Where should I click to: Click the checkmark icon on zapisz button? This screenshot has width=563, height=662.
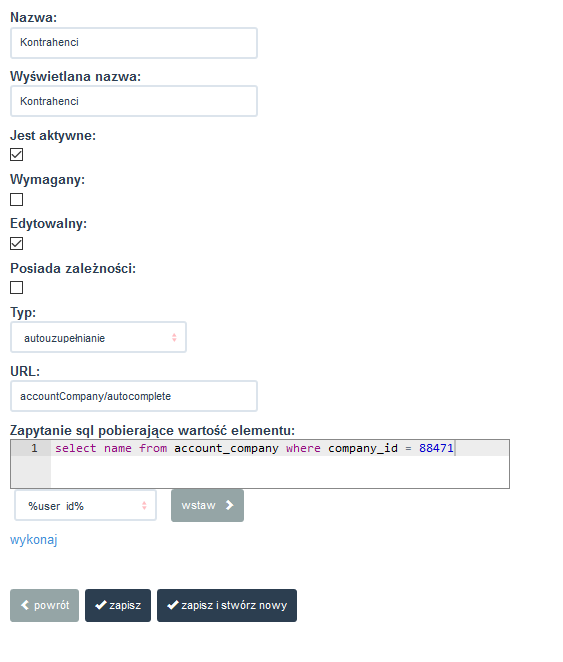(100, 605)
